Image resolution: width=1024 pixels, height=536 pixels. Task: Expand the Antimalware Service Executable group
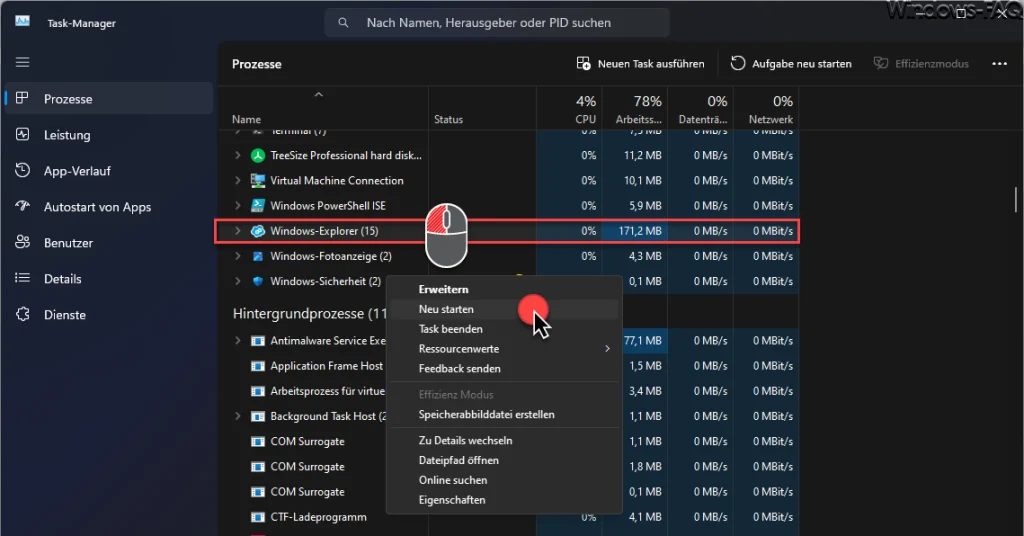[238, 341]
